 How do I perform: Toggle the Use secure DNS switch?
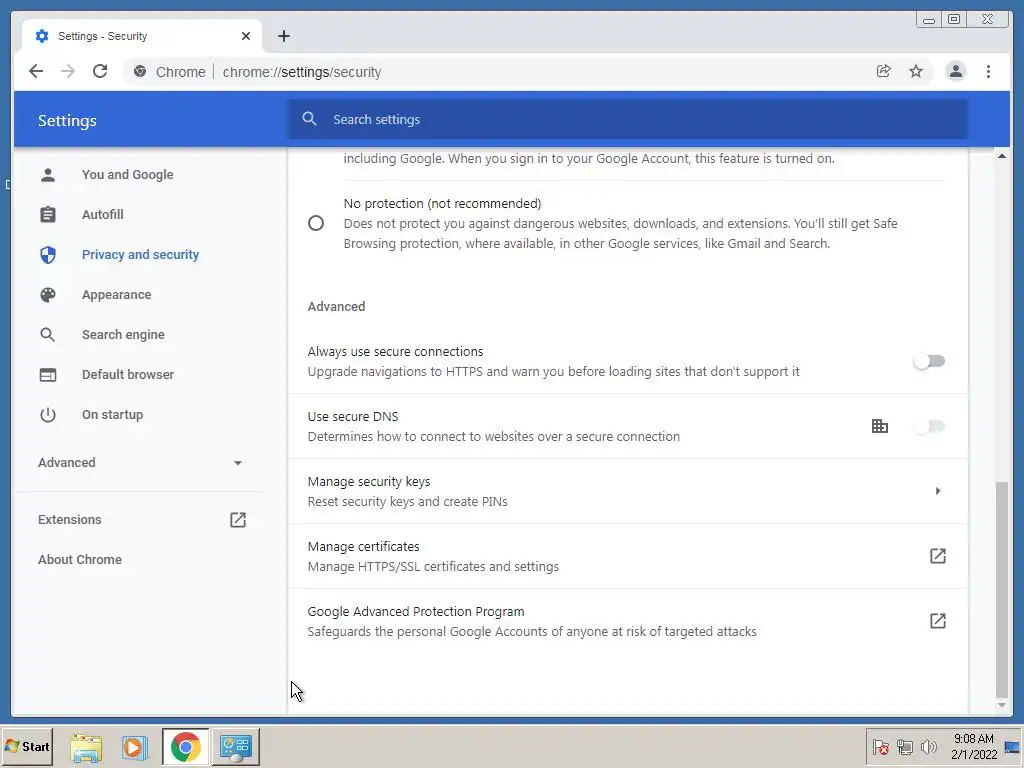pos(929,426)
